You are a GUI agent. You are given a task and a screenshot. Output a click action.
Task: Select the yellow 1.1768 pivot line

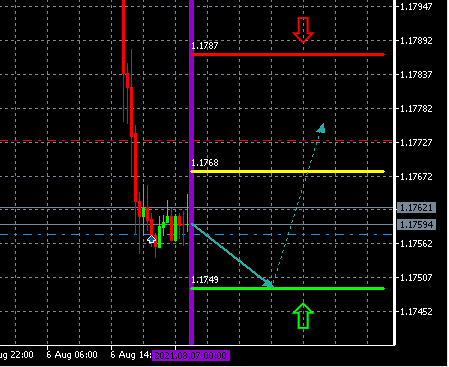click(288, 172)
